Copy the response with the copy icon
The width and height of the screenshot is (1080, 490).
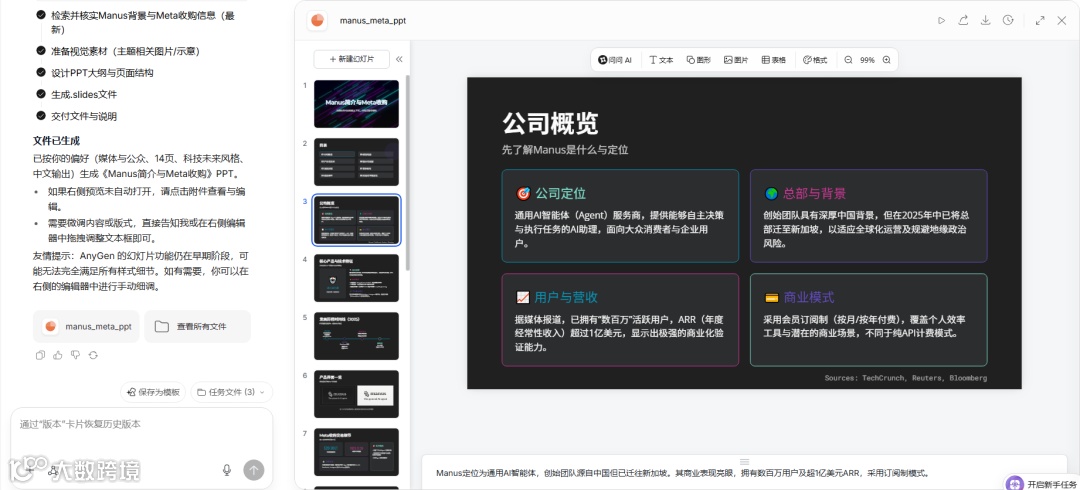(40, 355)
